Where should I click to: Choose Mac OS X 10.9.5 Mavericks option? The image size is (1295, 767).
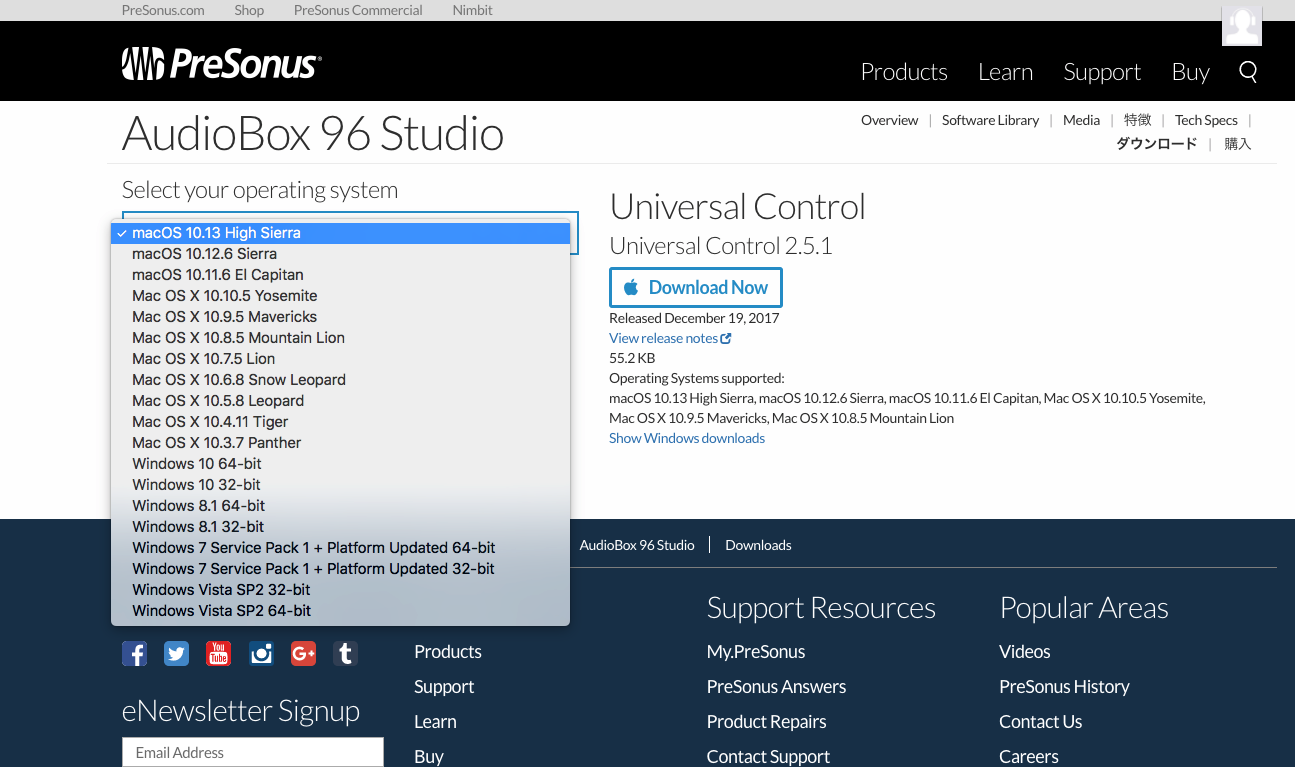pos(341,317)
